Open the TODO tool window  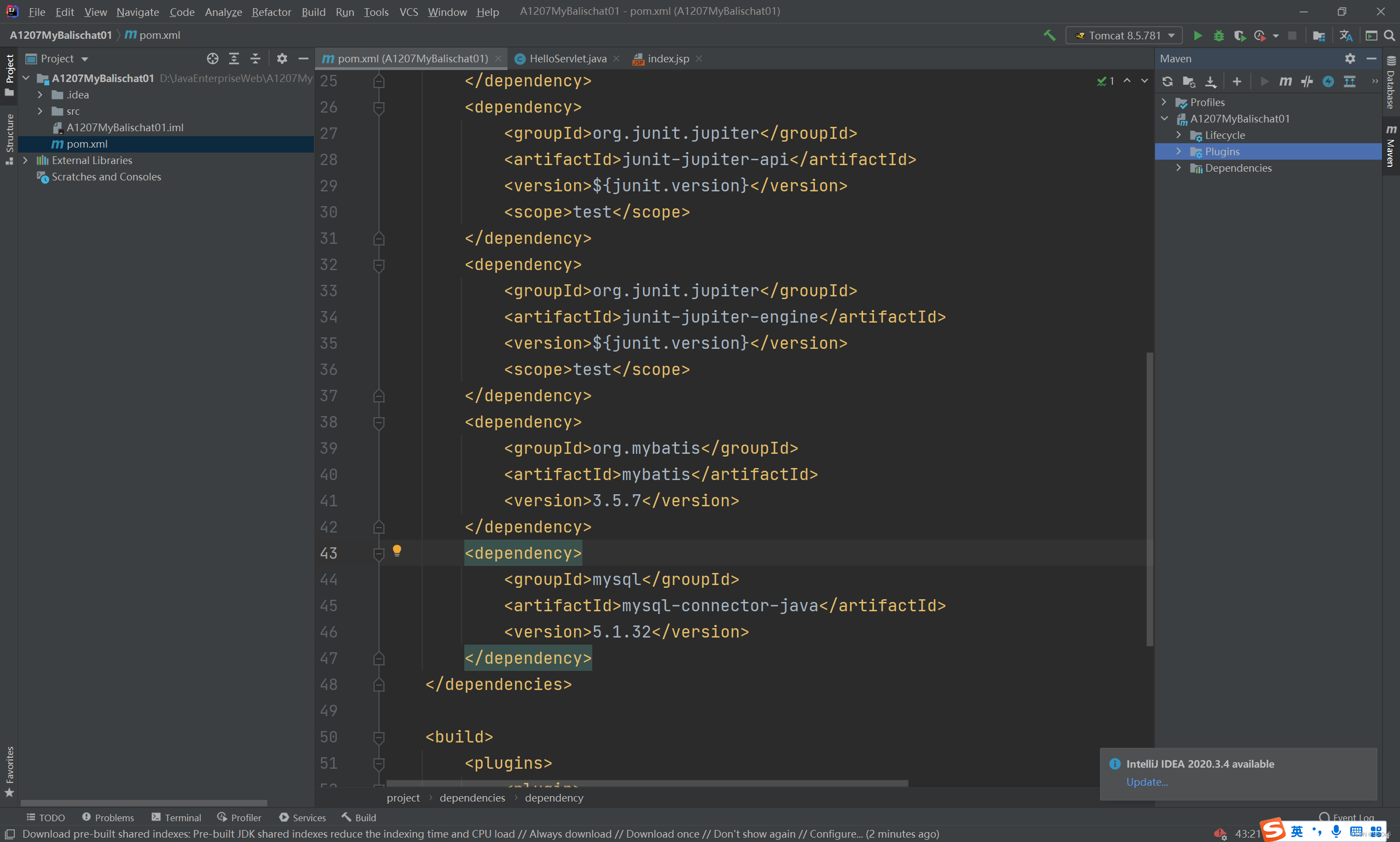pyautogui.click(x=45, y=817)
